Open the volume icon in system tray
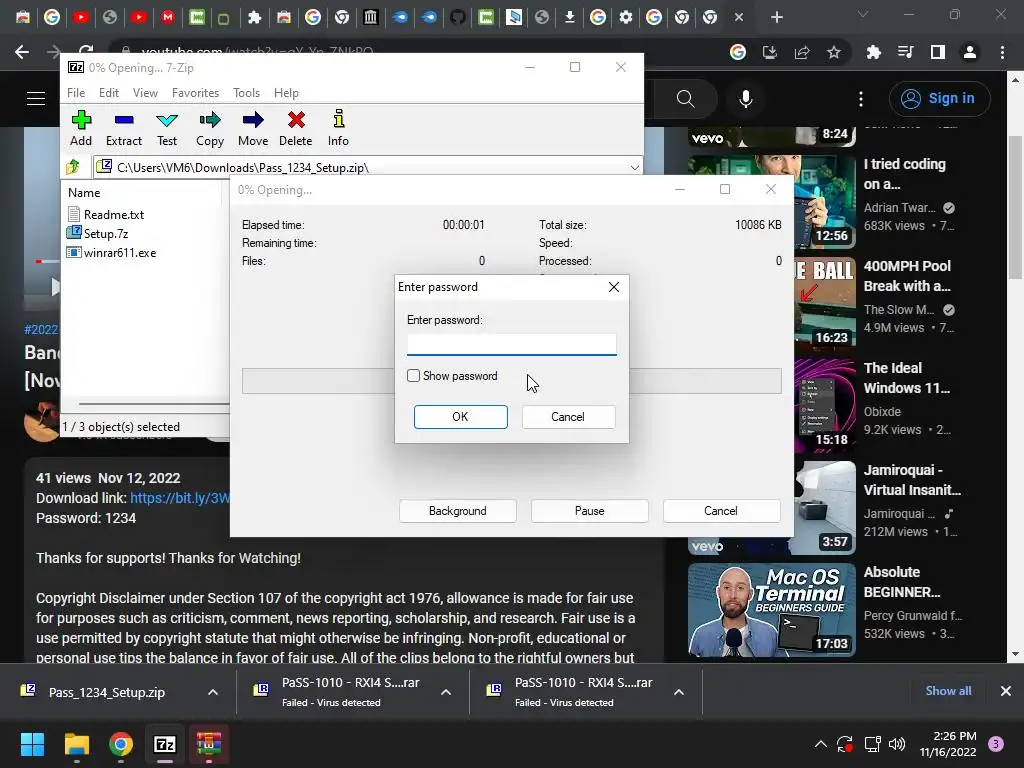Image resolution: width=1024 pixels, height=768 pixels. point(897,744)
